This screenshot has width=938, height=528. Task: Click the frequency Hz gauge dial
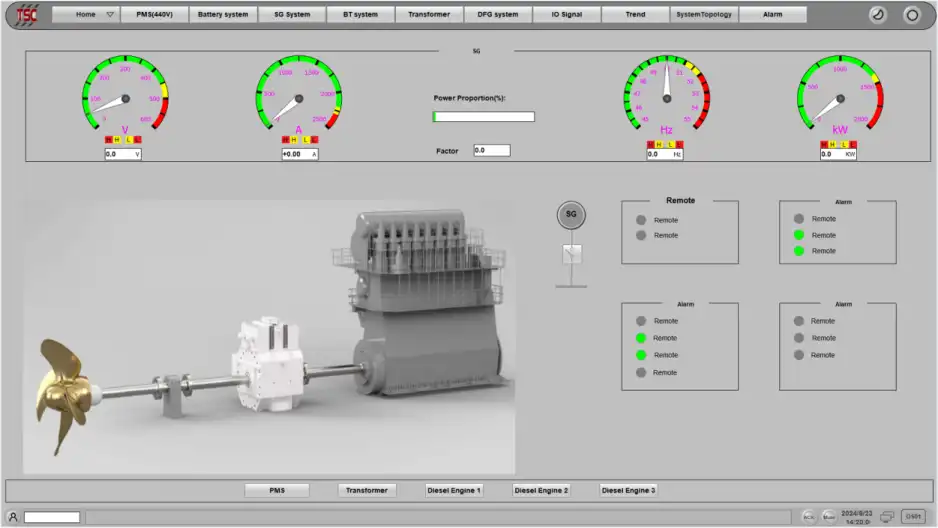pos(666,97)
